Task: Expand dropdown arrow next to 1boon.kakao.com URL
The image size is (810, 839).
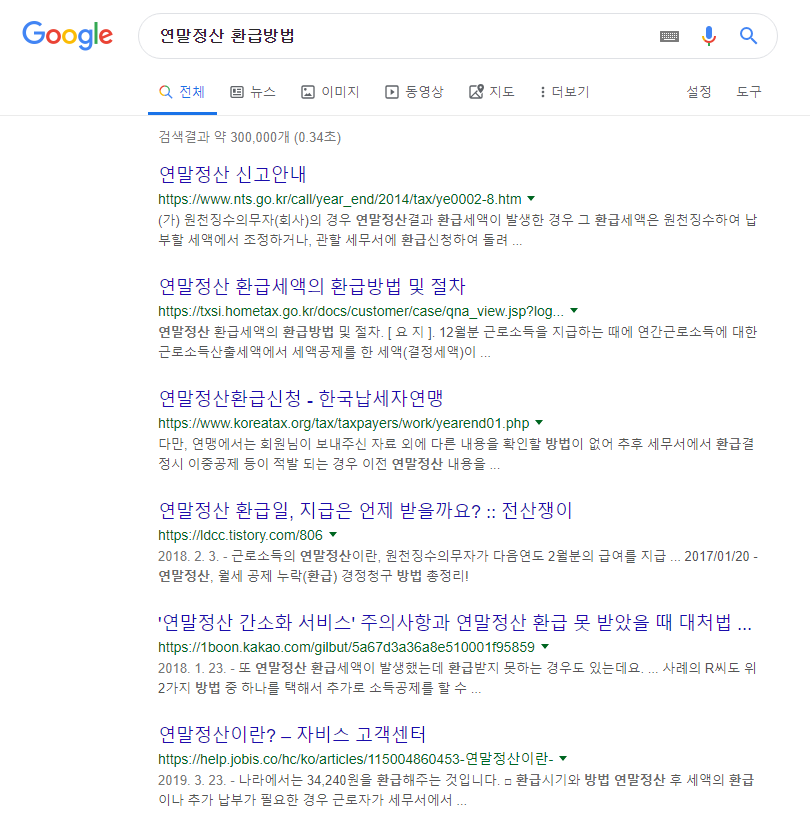Action: click(x=545, y=646)
